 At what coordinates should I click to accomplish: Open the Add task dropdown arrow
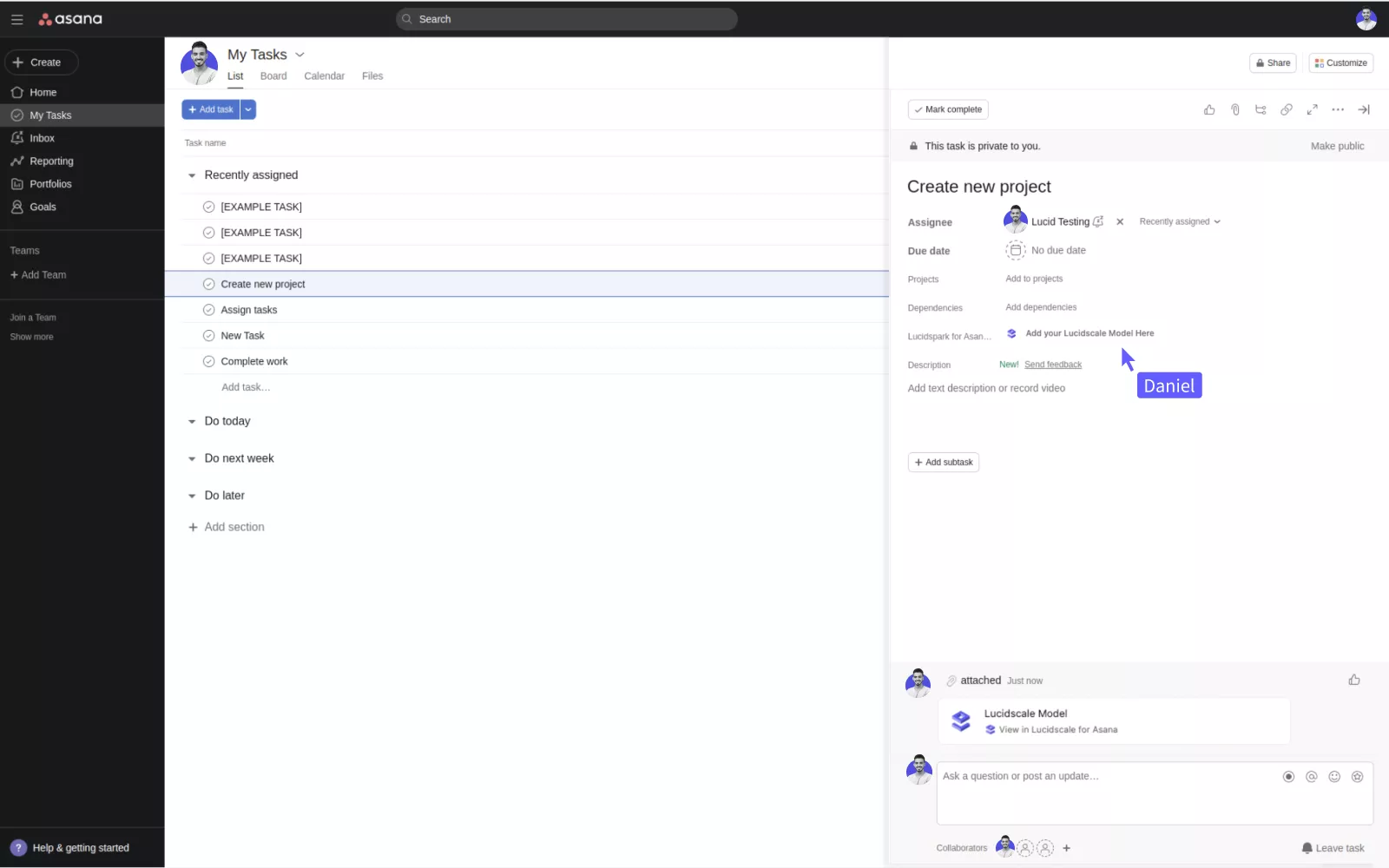click(x=248, y=109)
